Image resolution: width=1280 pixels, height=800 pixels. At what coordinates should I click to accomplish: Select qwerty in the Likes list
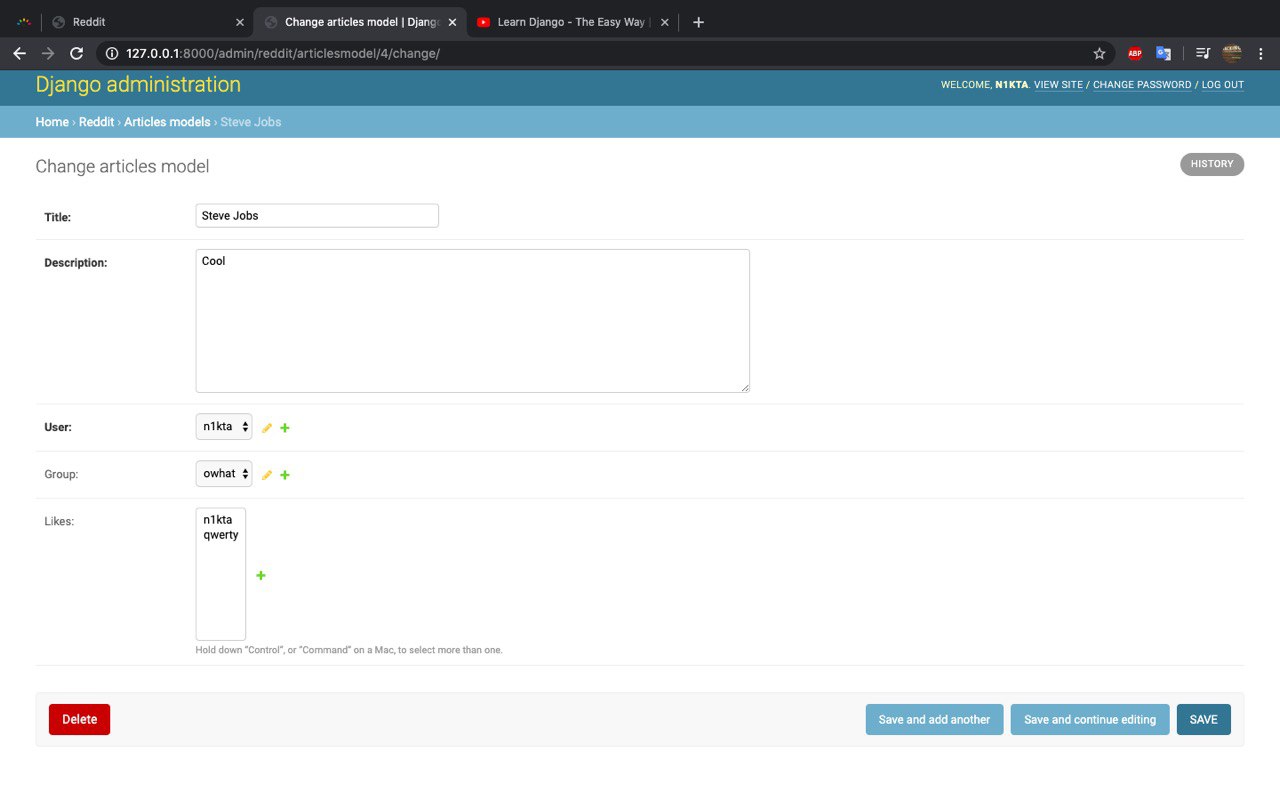[x=220, y=535]
